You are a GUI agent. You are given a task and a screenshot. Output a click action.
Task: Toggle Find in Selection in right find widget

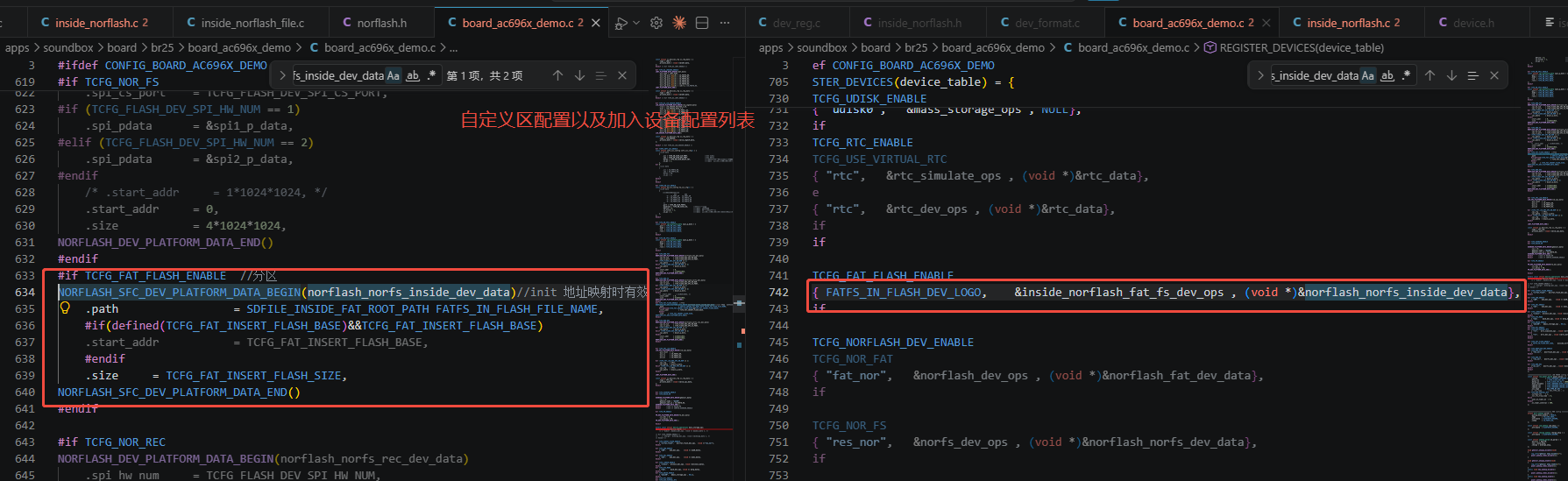1472,76
